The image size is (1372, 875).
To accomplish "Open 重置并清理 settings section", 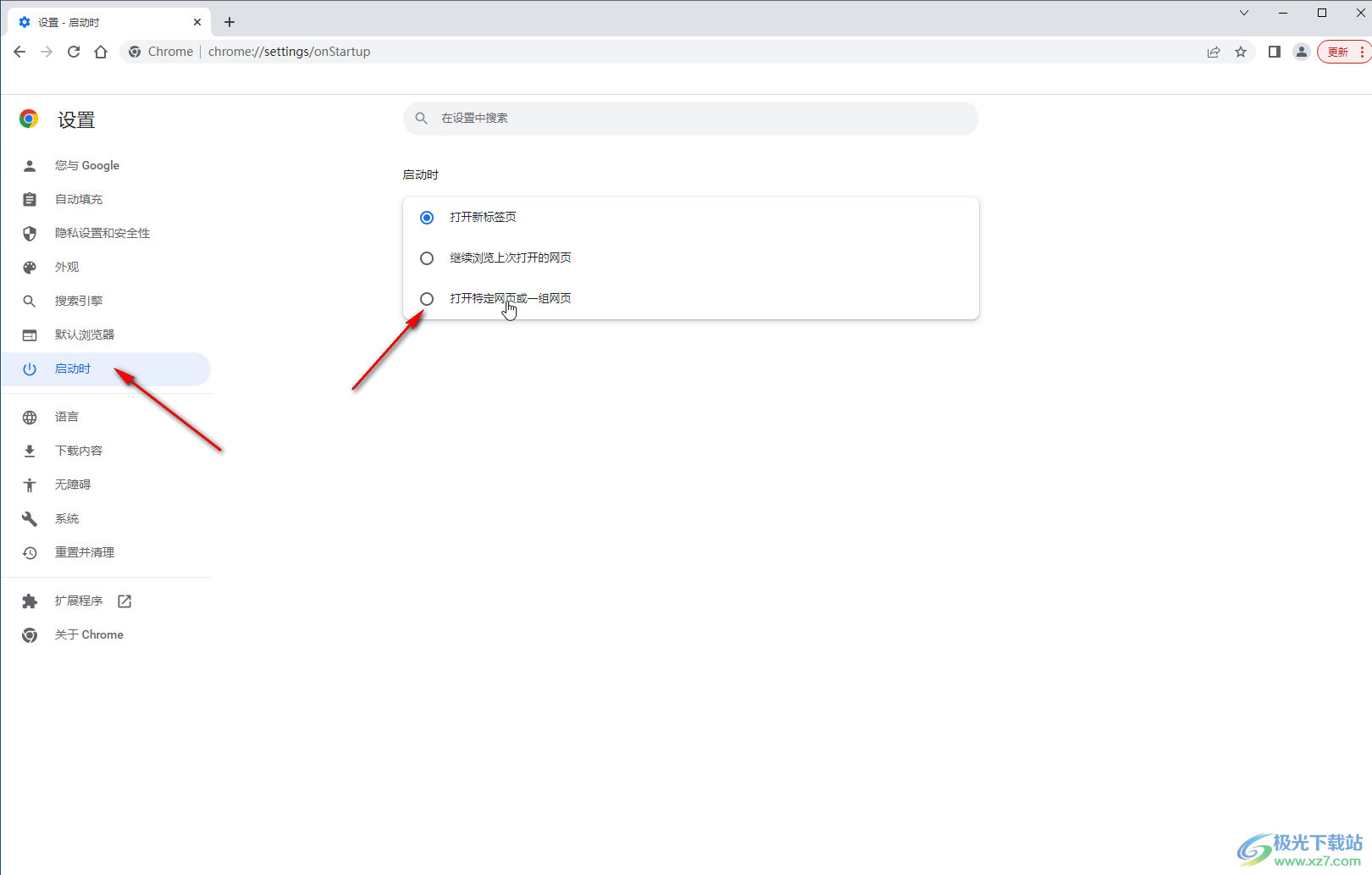I will 106,553.
